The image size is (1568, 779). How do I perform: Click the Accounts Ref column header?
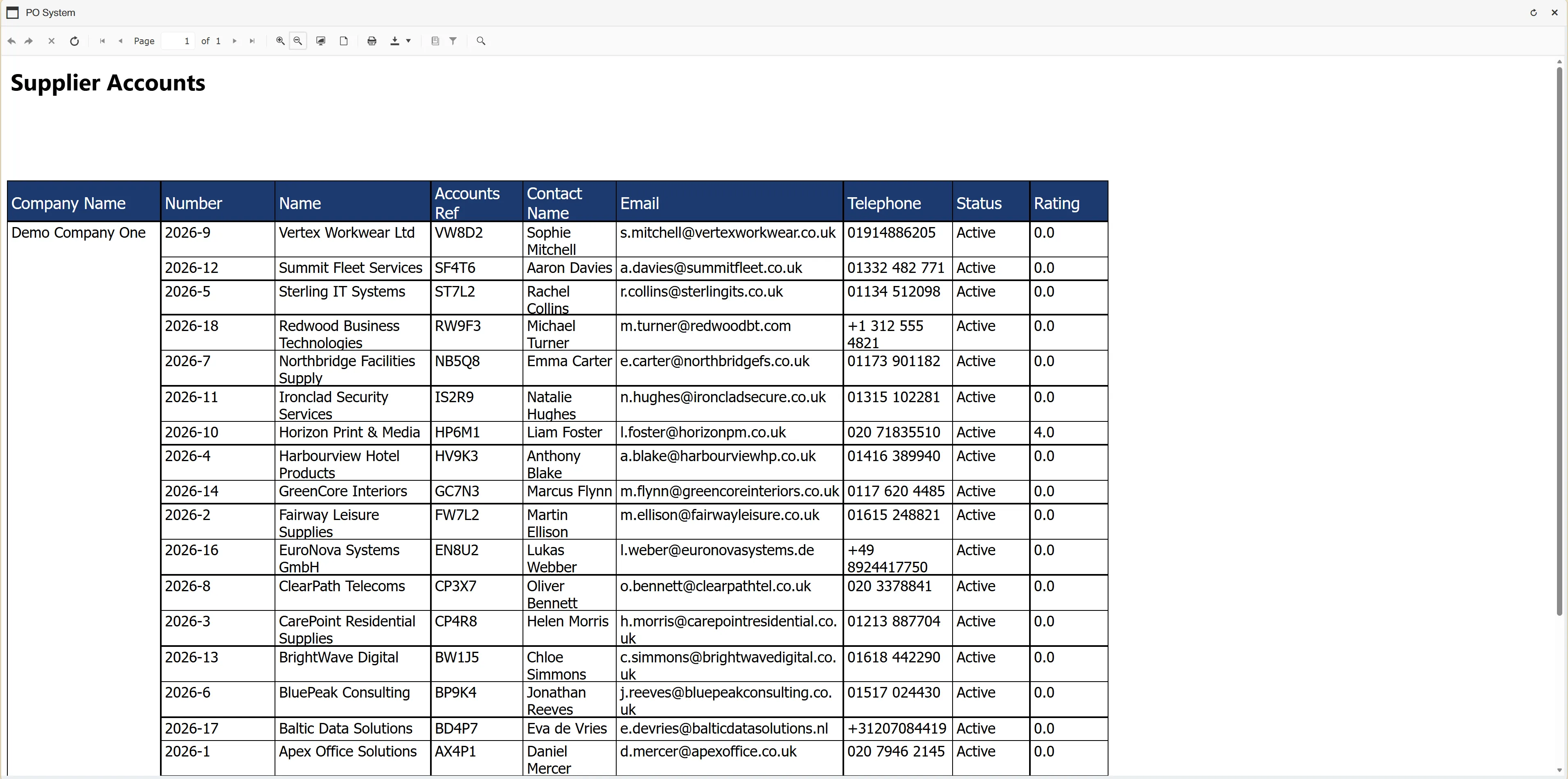[x=477, y=201]
